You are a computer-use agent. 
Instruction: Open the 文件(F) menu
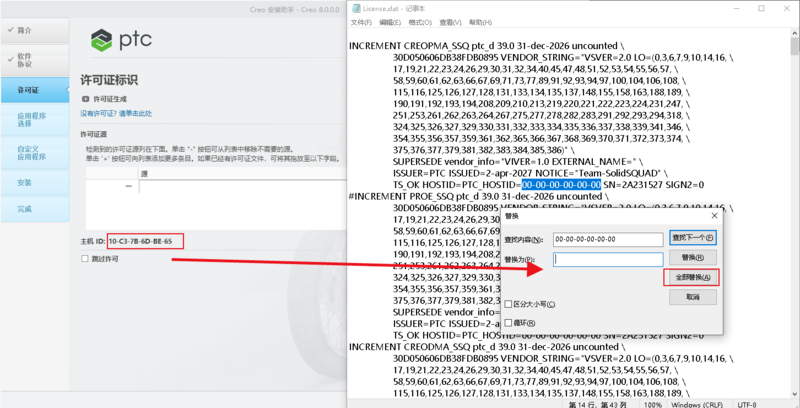(361, 21)
